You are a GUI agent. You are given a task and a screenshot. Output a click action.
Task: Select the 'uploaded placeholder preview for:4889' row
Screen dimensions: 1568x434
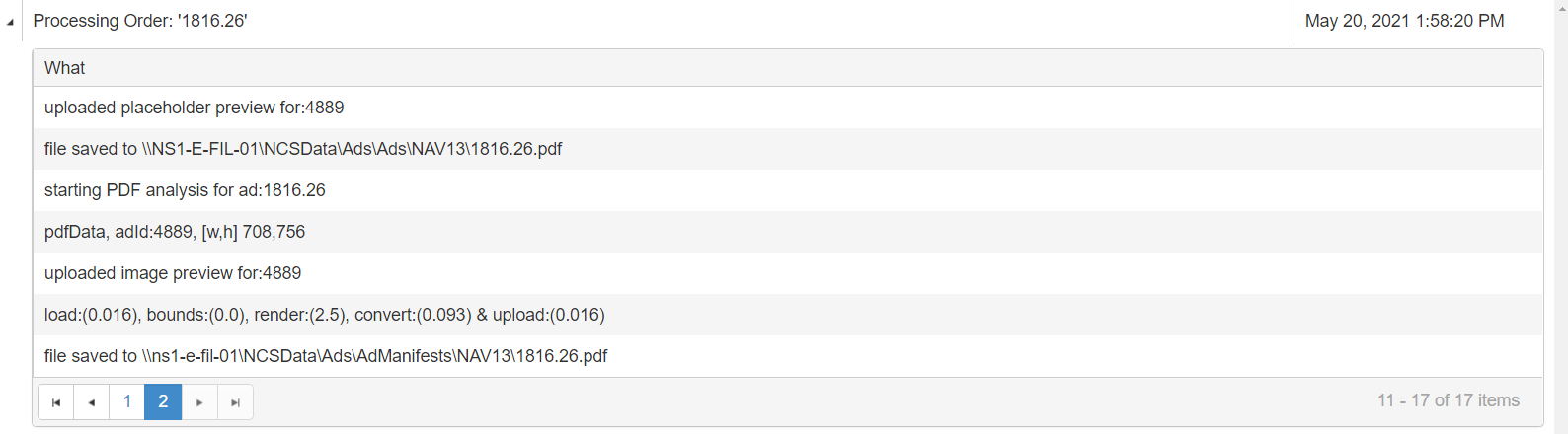click(195, 108)
